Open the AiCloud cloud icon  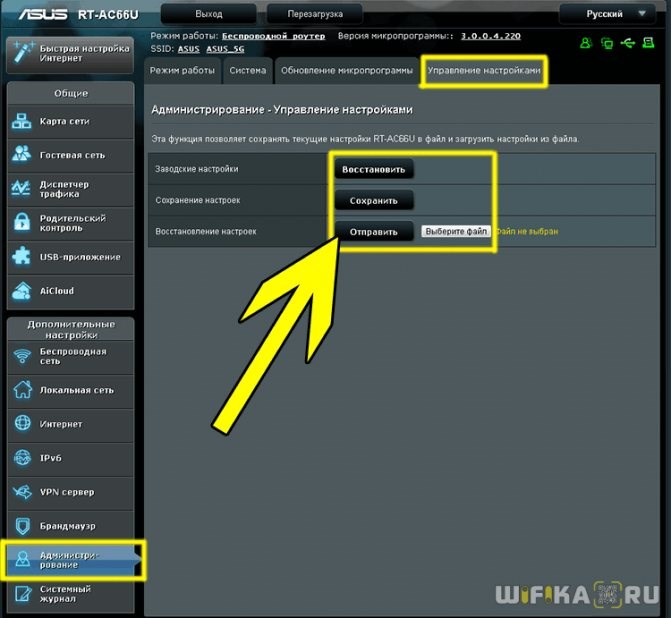[21, 291]
